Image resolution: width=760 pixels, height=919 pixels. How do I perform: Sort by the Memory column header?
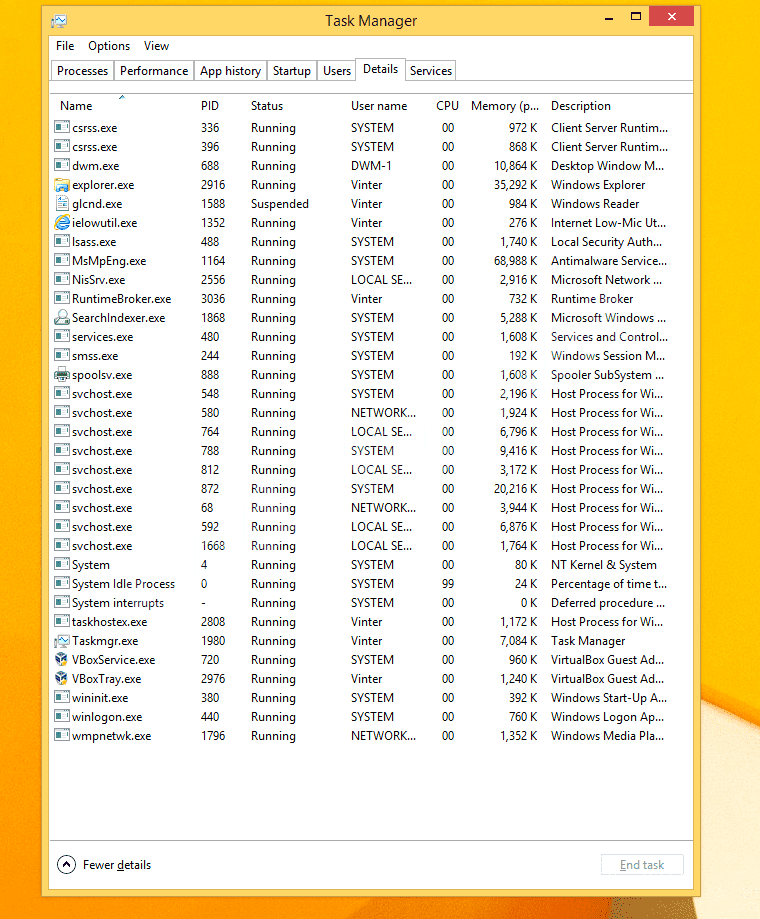pos(505,105)
